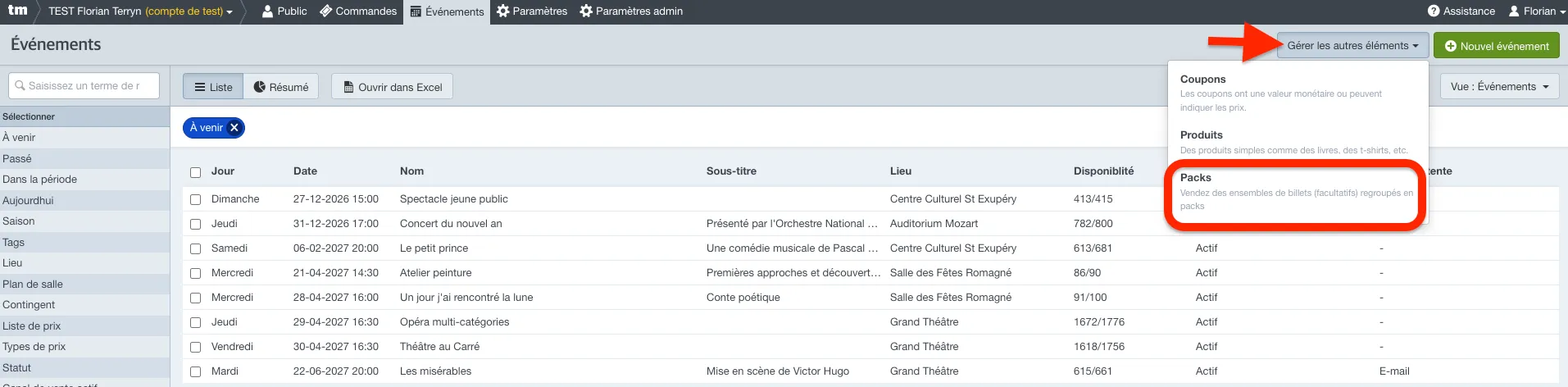Open the Spectacle jeune public event
Screen dimensions: 1568x387
(x=453, y=199)
